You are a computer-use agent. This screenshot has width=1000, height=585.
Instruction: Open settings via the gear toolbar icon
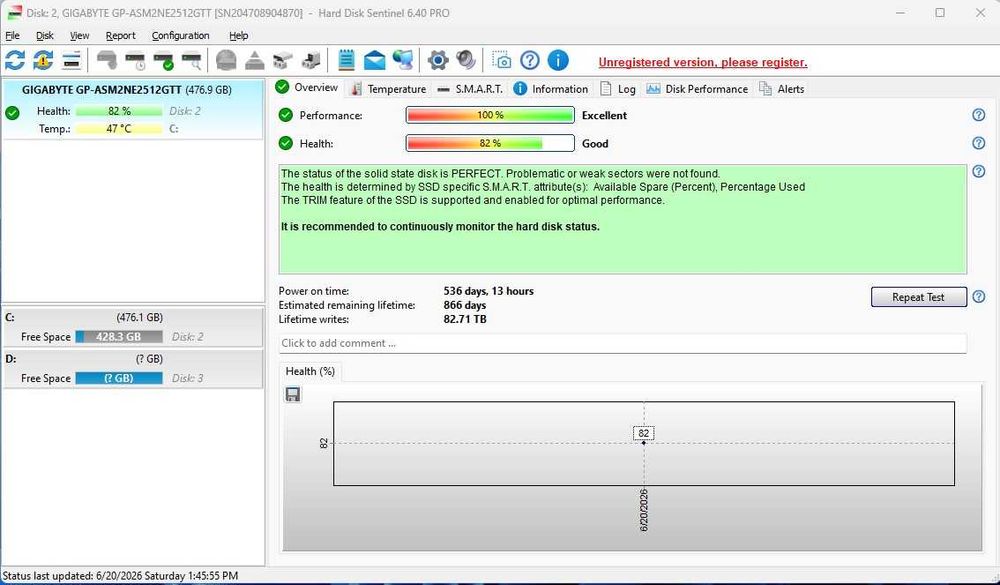pos(438,61)
